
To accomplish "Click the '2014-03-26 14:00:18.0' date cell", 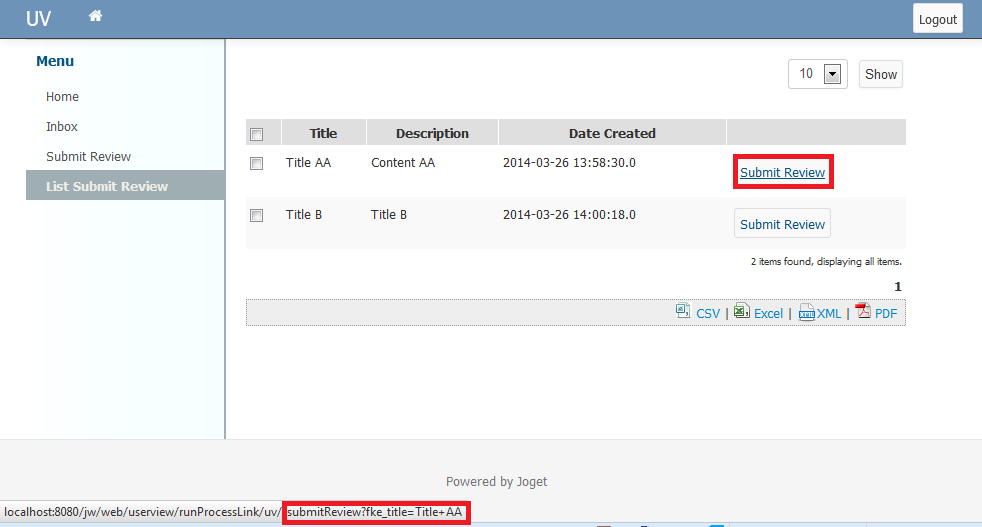I will [569, 215].
